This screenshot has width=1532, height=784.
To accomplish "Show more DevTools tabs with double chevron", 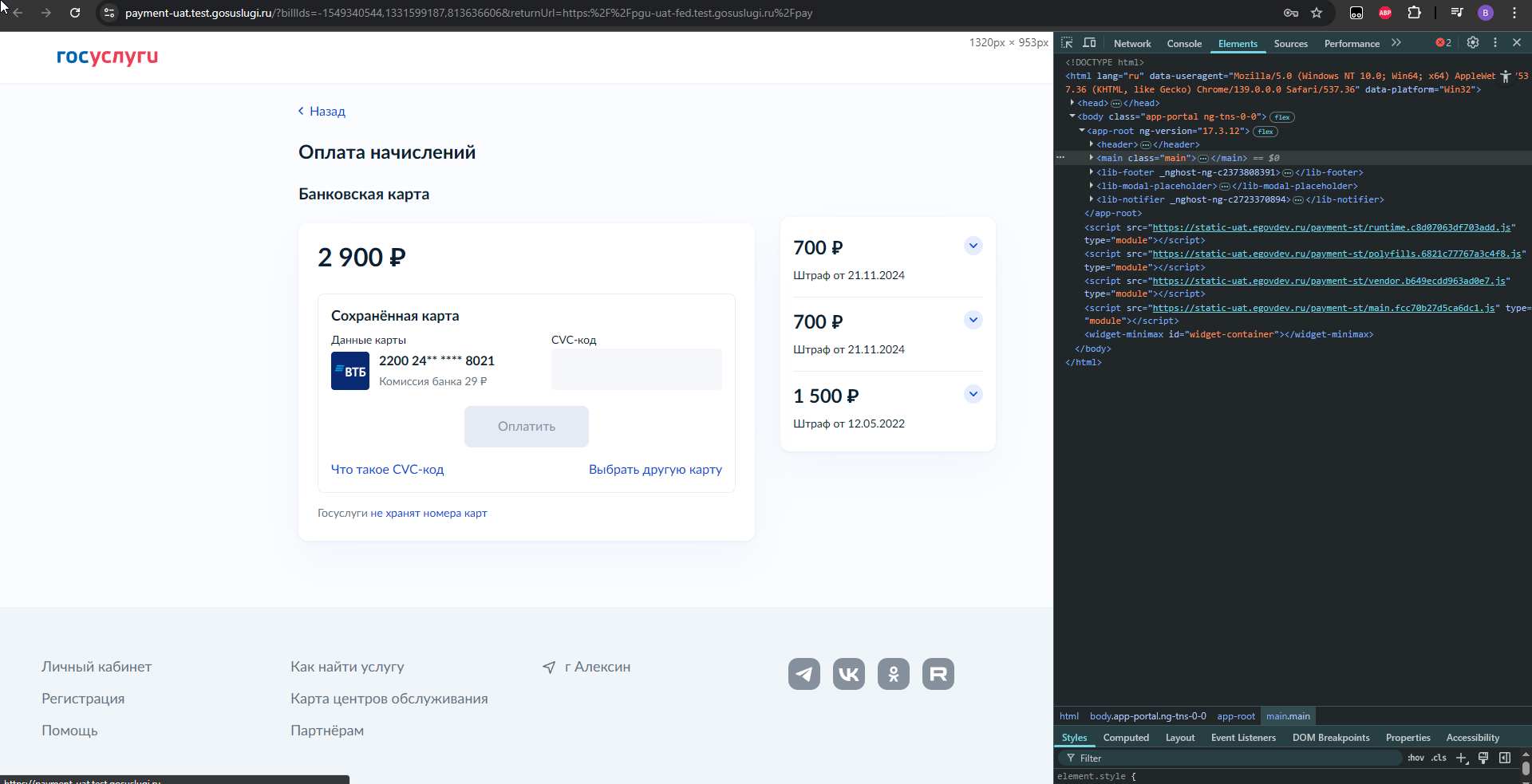I will (1396, 43).
